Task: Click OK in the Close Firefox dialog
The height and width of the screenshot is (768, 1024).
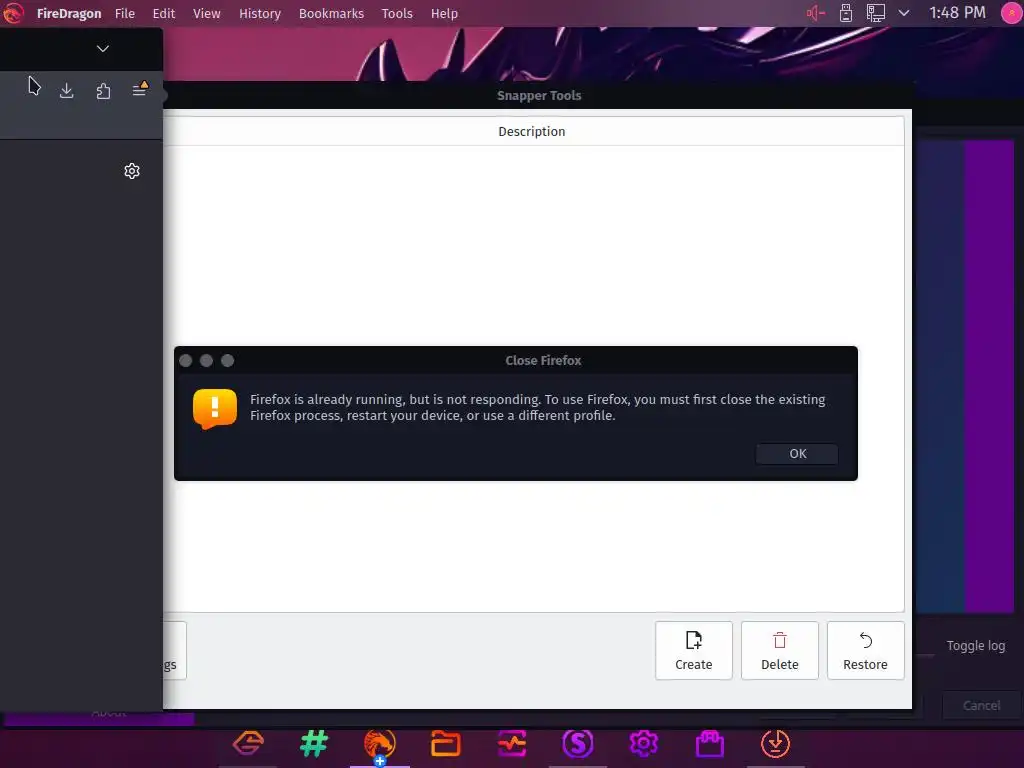Action: click(x=797, y=454)
